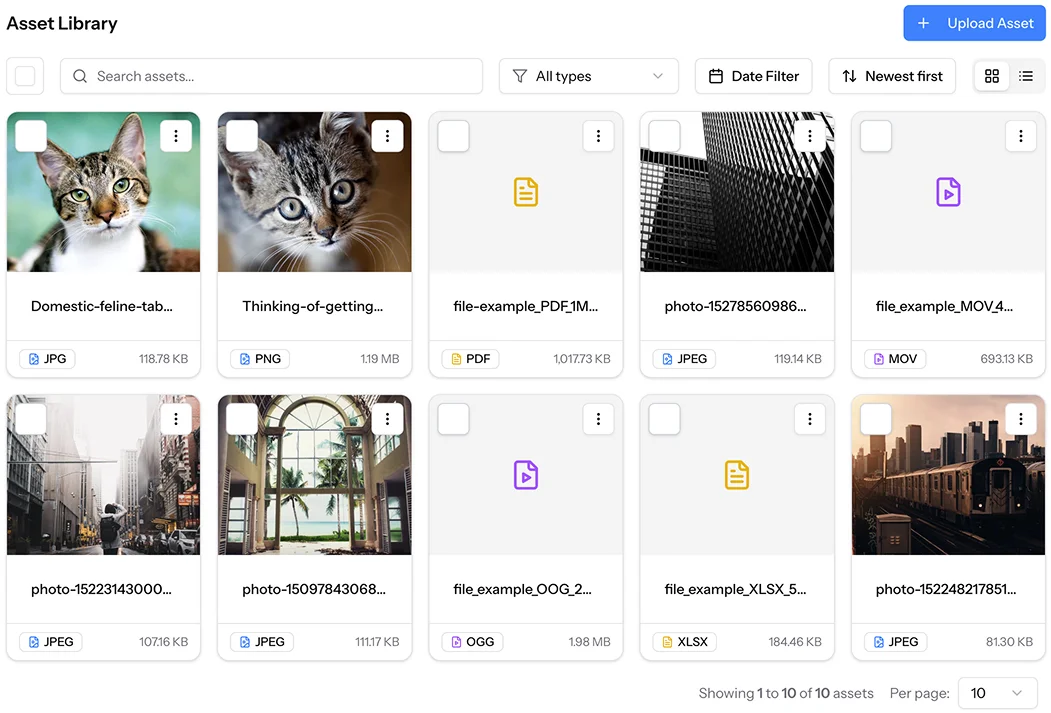Switch to list view layout
The height and width of the screenshot is (713, 1051).
coord(1026,76)
